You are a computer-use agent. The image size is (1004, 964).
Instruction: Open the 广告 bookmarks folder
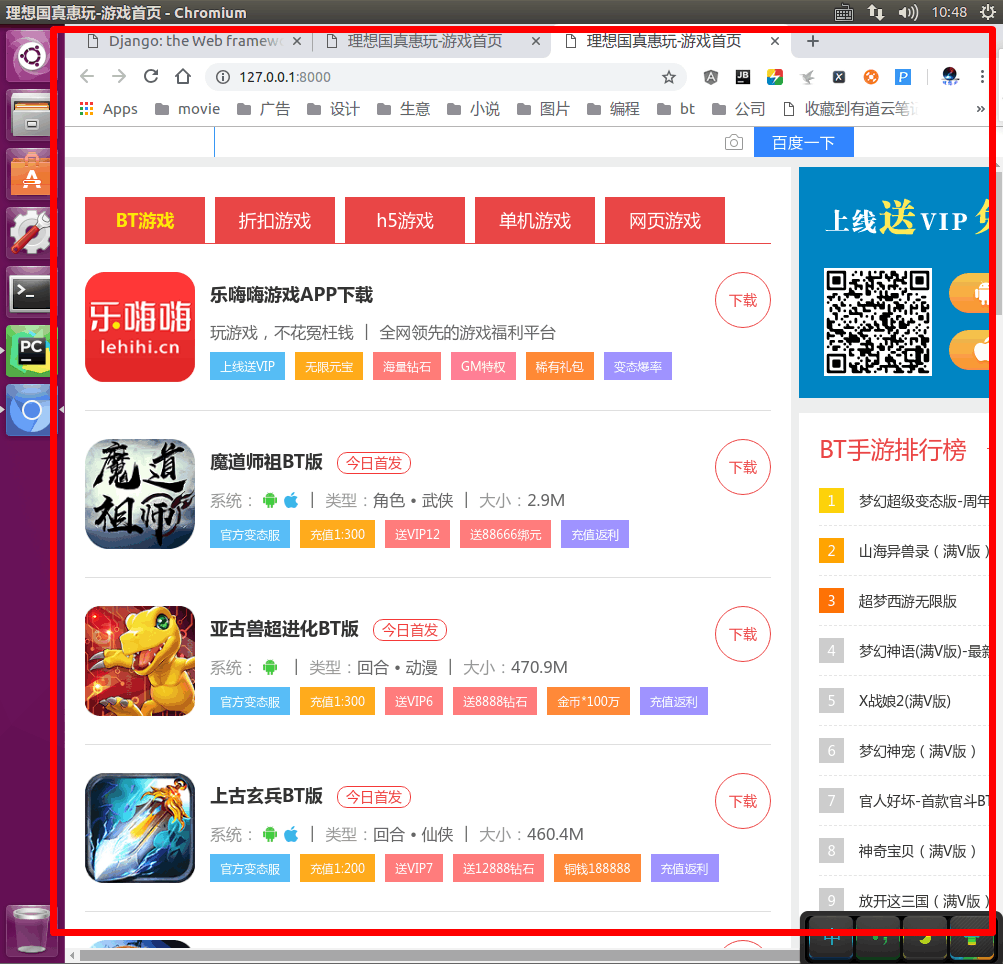coord(263,109)
